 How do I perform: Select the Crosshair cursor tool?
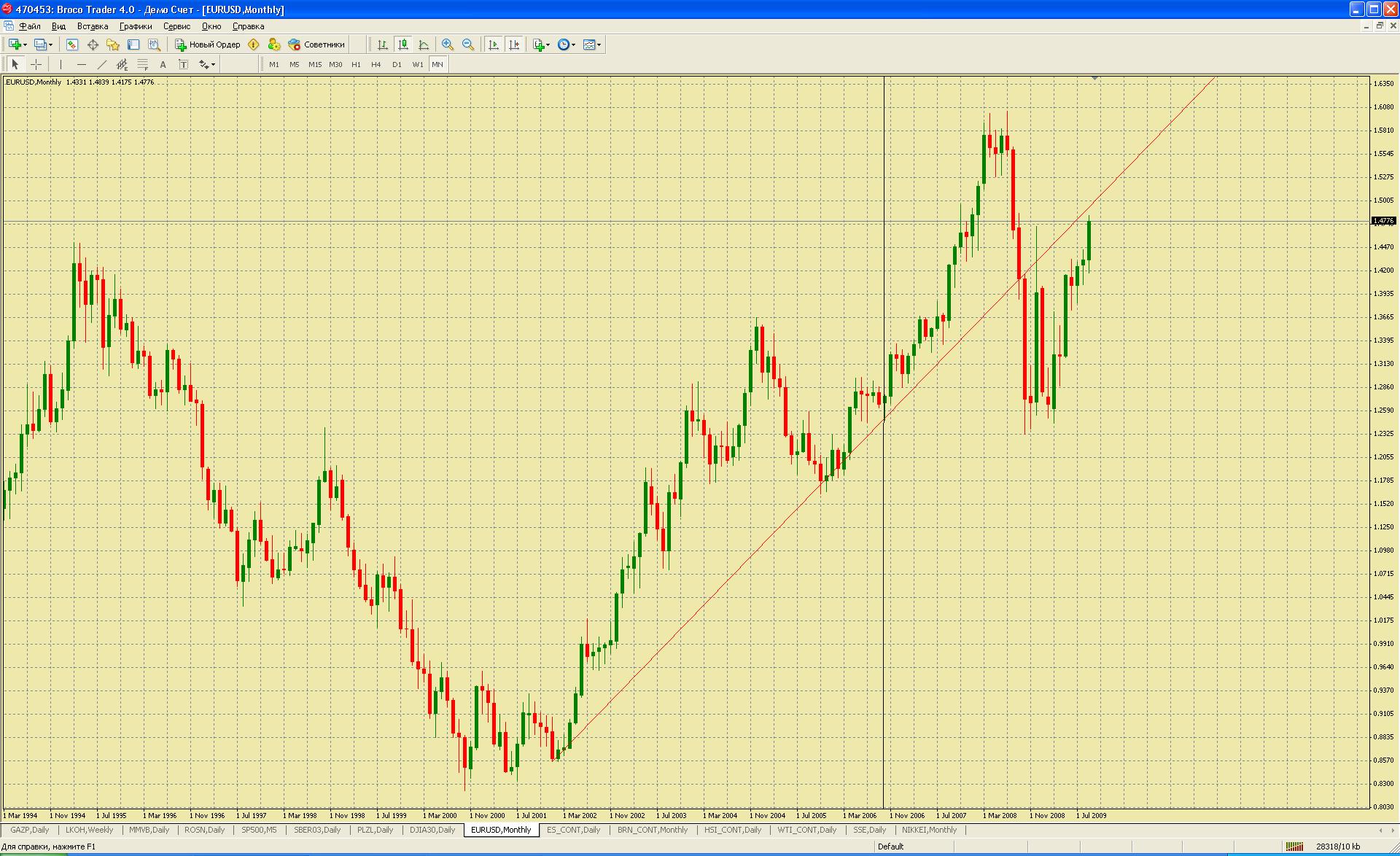pos(36,64)
